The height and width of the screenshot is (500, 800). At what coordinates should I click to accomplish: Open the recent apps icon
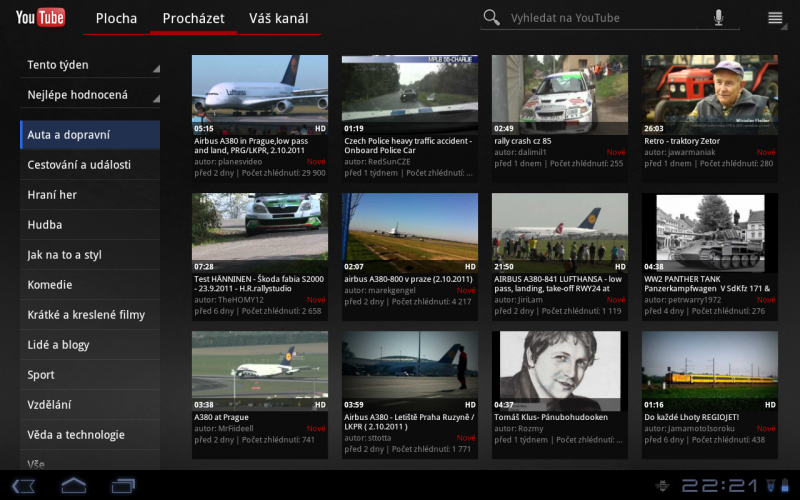pyautogui.click(x=123, y=486)
